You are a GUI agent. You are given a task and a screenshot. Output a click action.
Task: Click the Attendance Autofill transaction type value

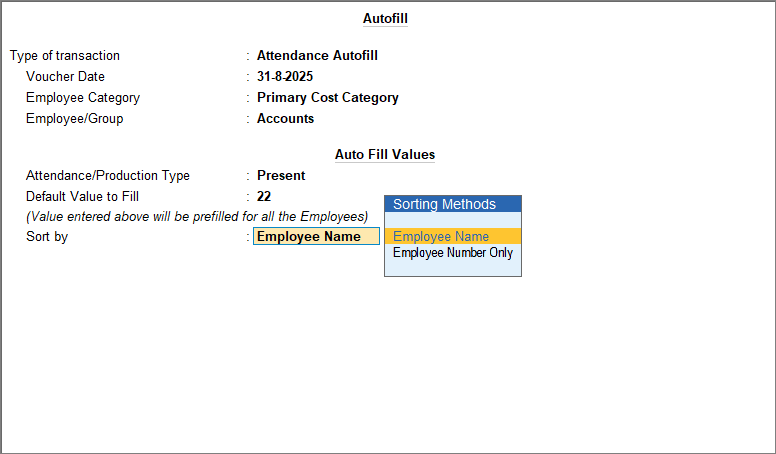(317, 56)
